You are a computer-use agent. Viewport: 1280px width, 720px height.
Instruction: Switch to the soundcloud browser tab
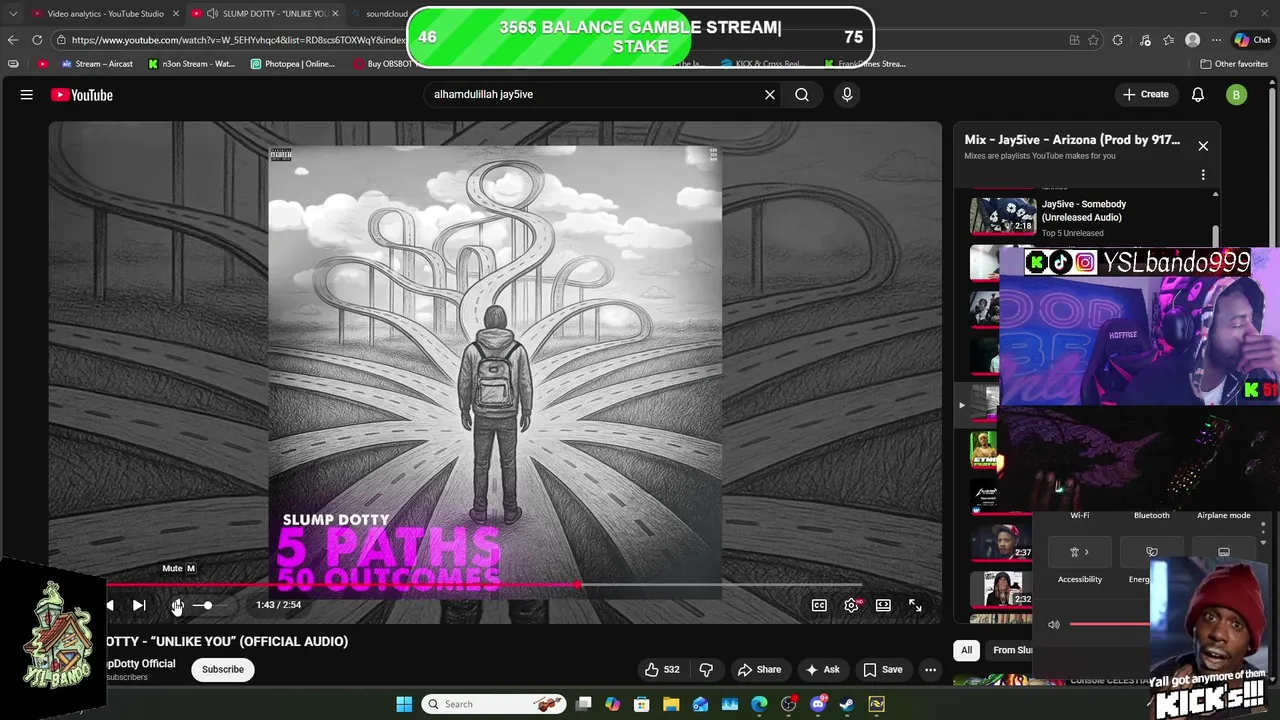pyautogui.click(x=380, y=14)
